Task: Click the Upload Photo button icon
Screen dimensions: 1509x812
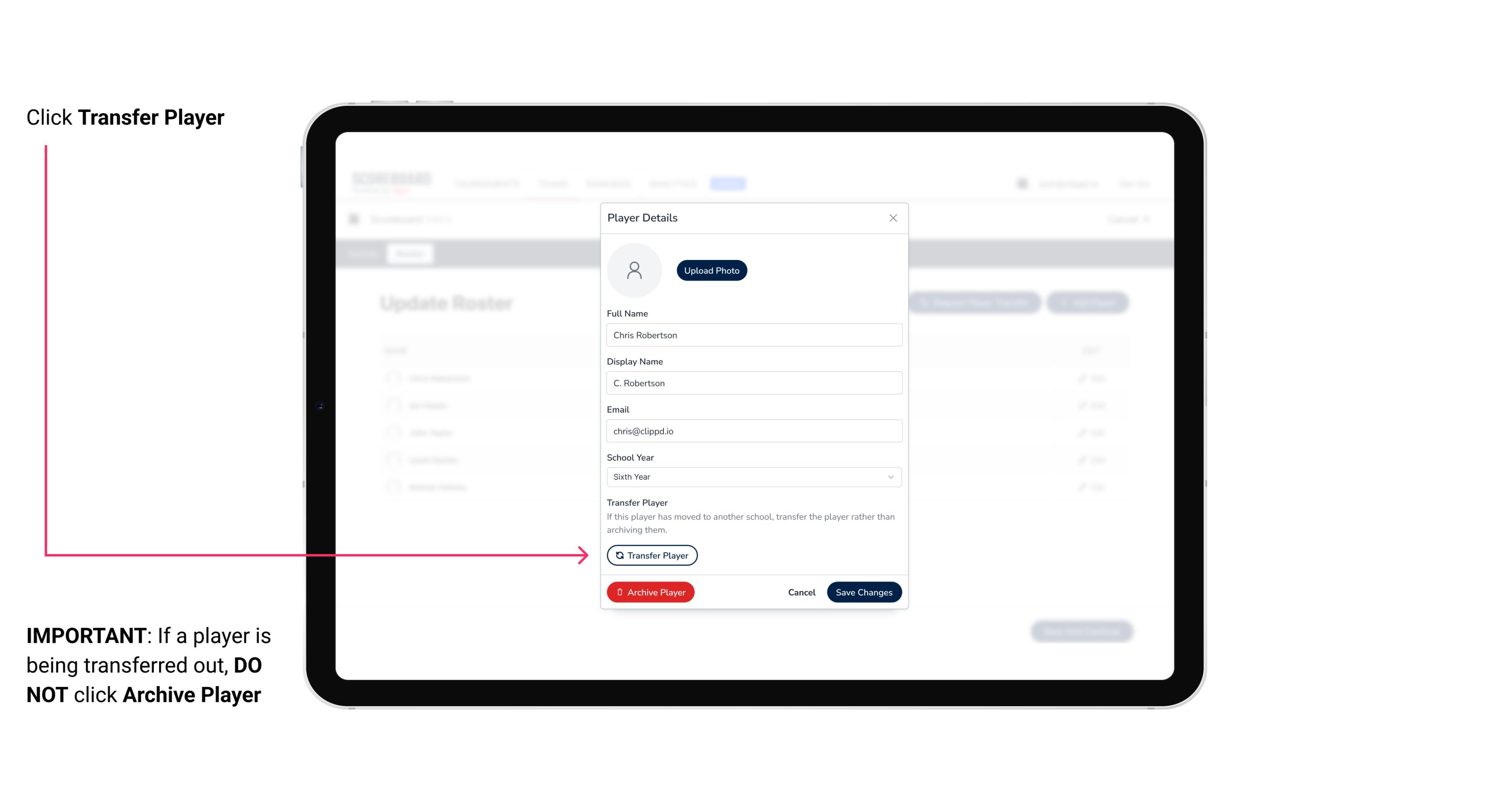Action: point(712,270)
